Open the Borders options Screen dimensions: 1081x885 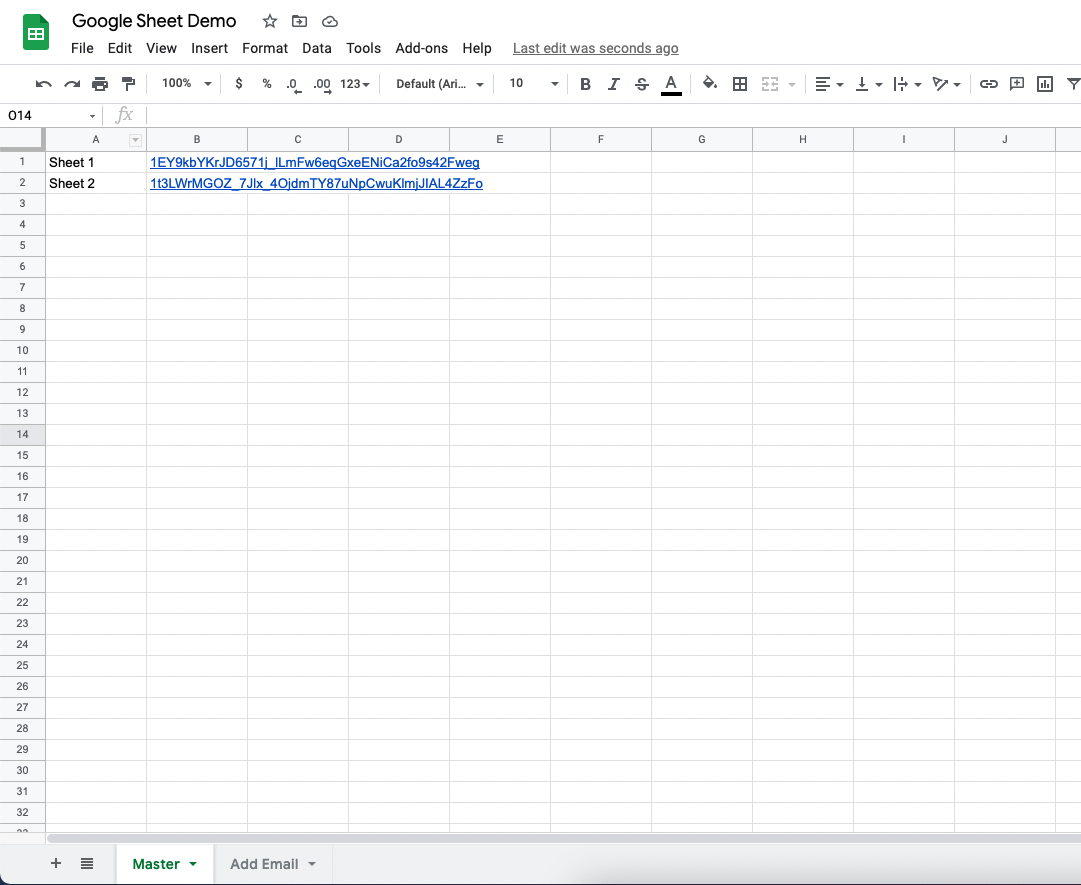point(739,84)
